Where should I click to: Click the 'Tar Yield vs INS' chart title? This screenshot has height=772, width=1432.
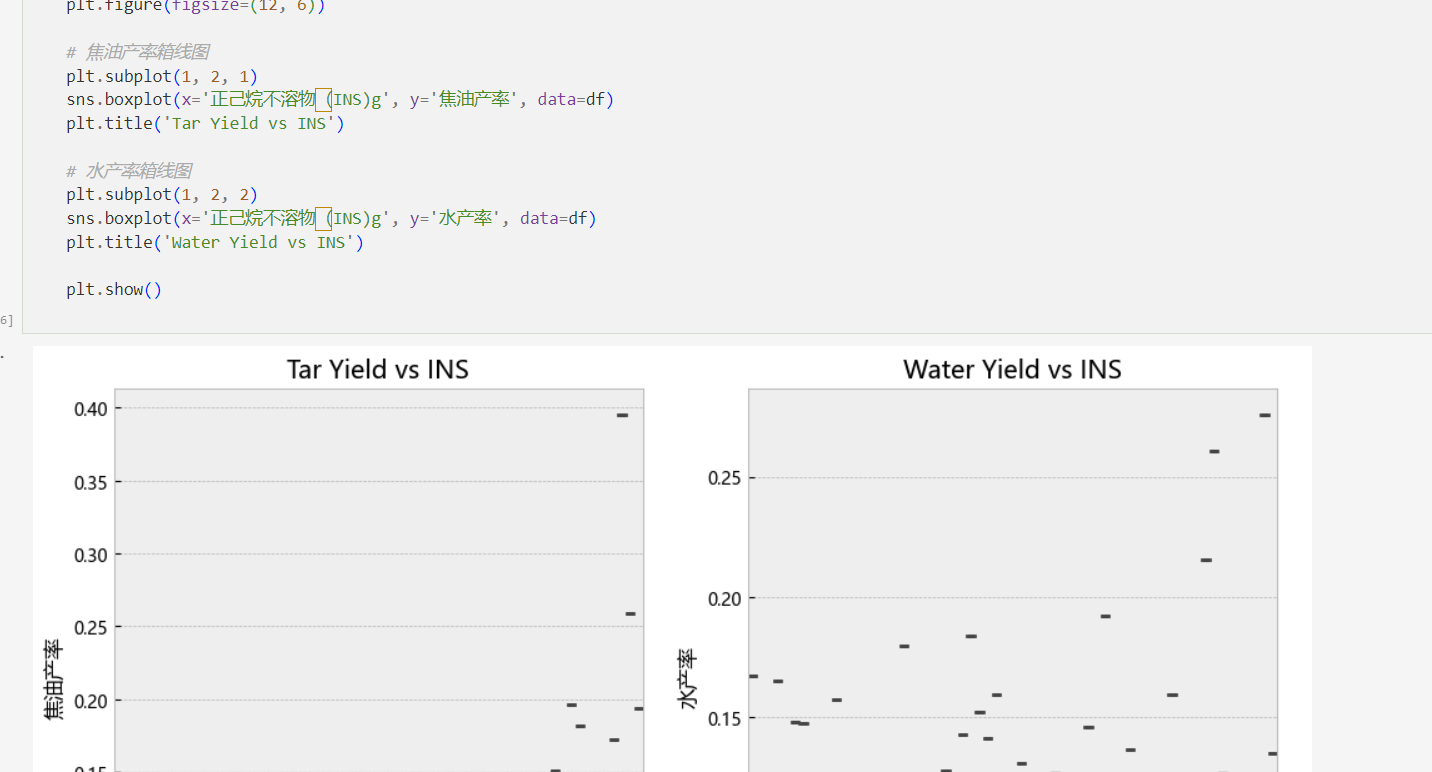pyautogui.click(x=378, y=370)
